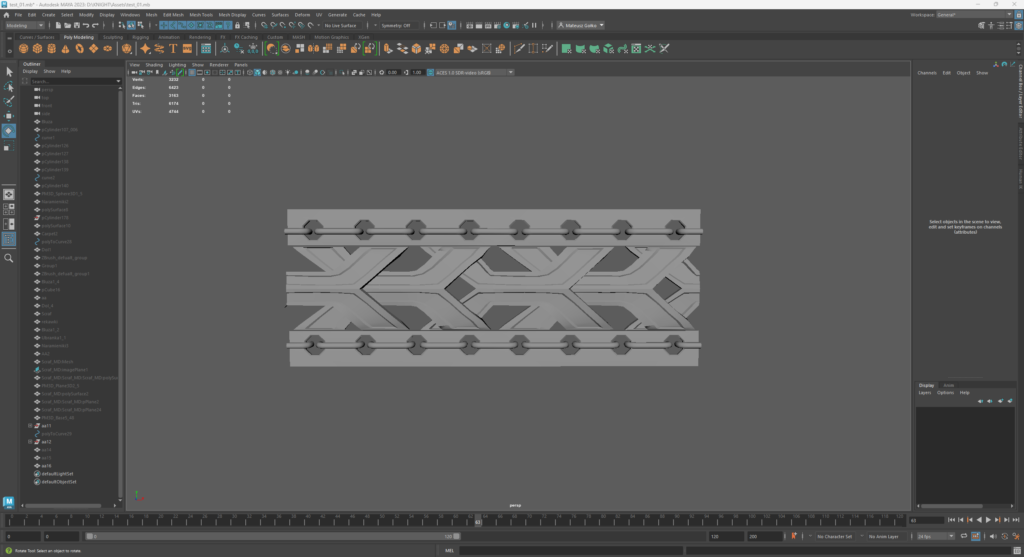Activate the Scale tool in toolbox

(x=8, y=146)
